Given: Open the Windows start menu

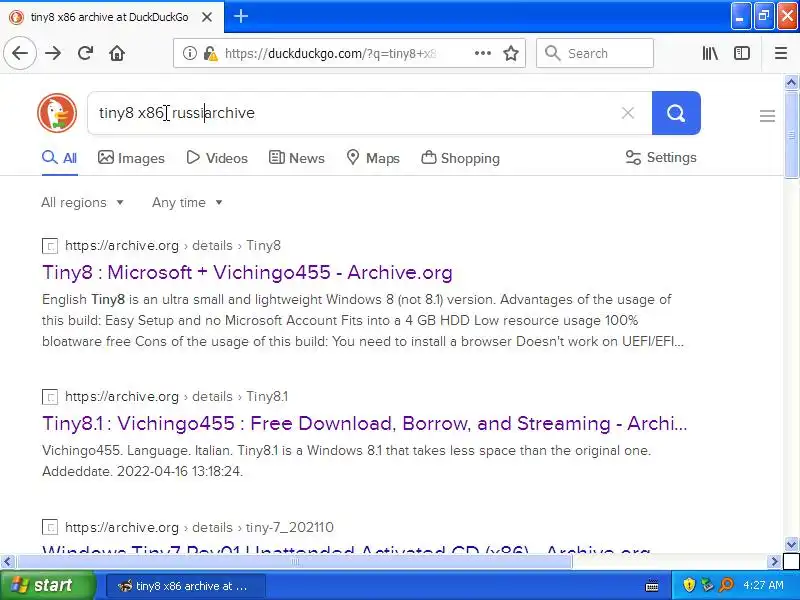Looking at the screenshot, I should coord(46,585).
